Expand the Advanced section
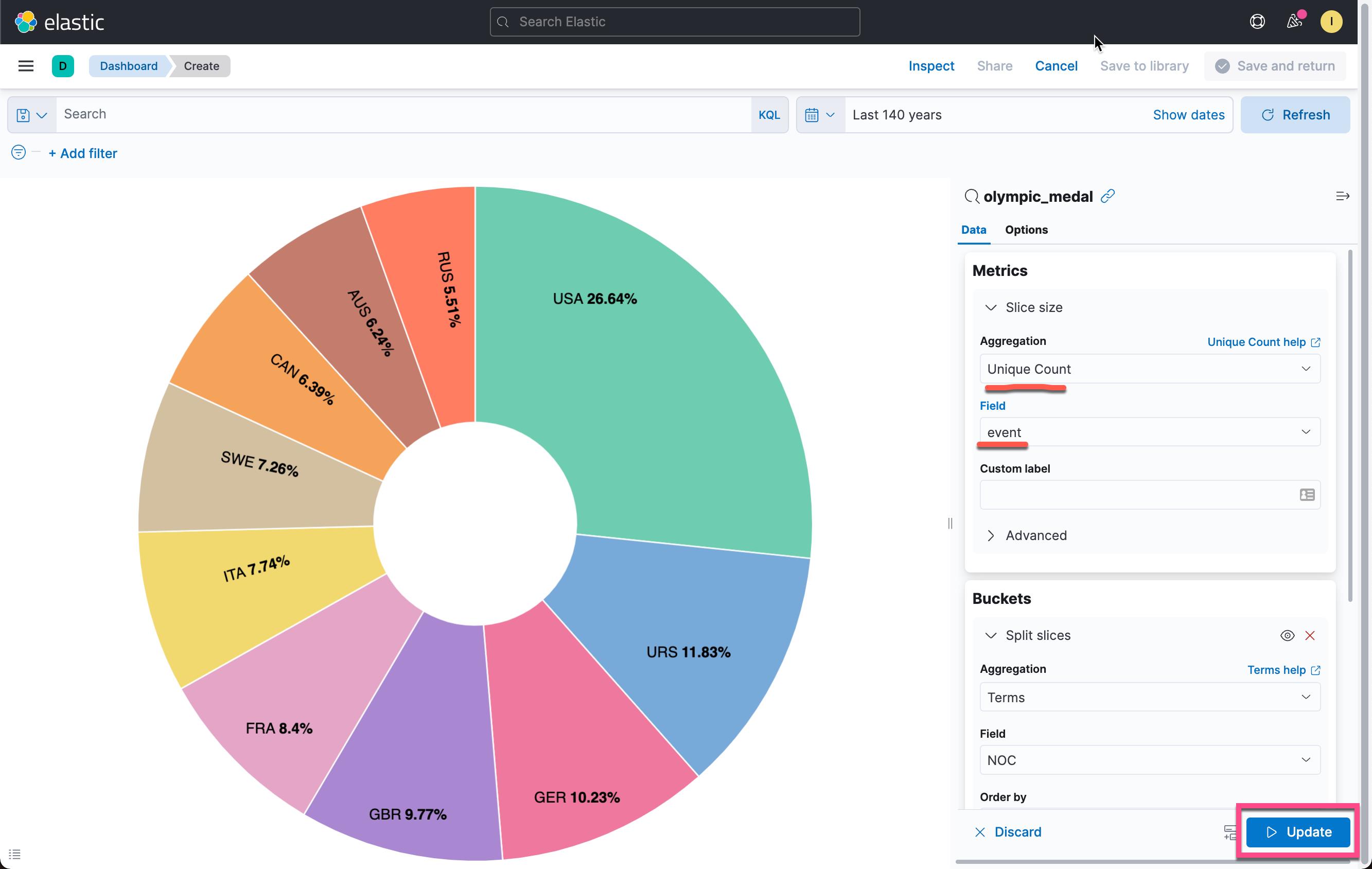The image size is (1372, 869). 991,535
